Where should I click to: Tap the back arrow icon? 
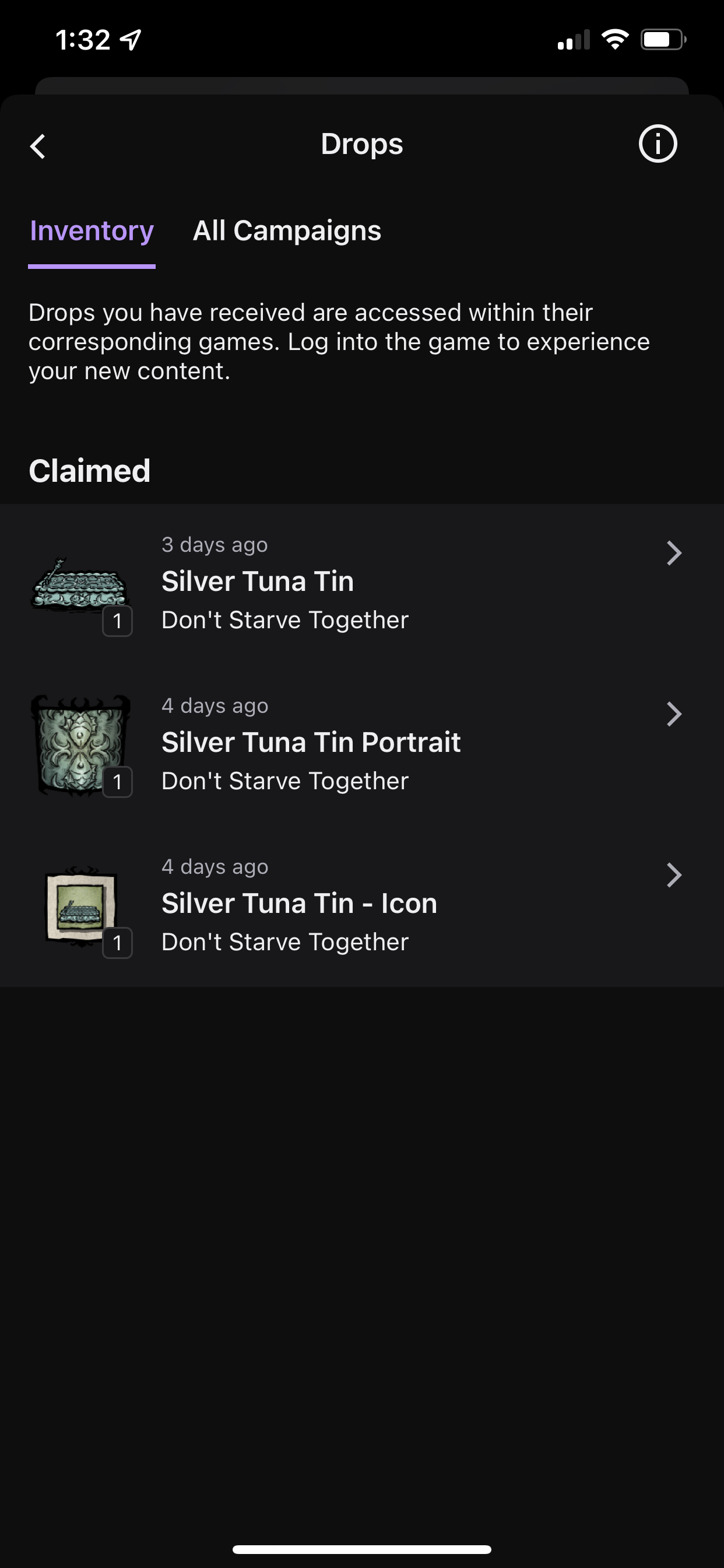[x=38, y=146]
